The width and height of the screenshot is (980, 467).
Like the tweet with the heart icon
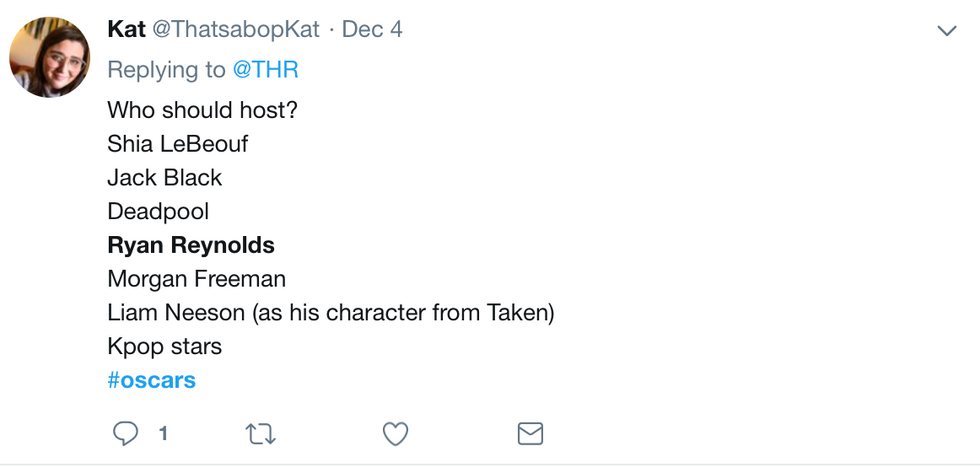pyautogui.click(x=396, y=433)
